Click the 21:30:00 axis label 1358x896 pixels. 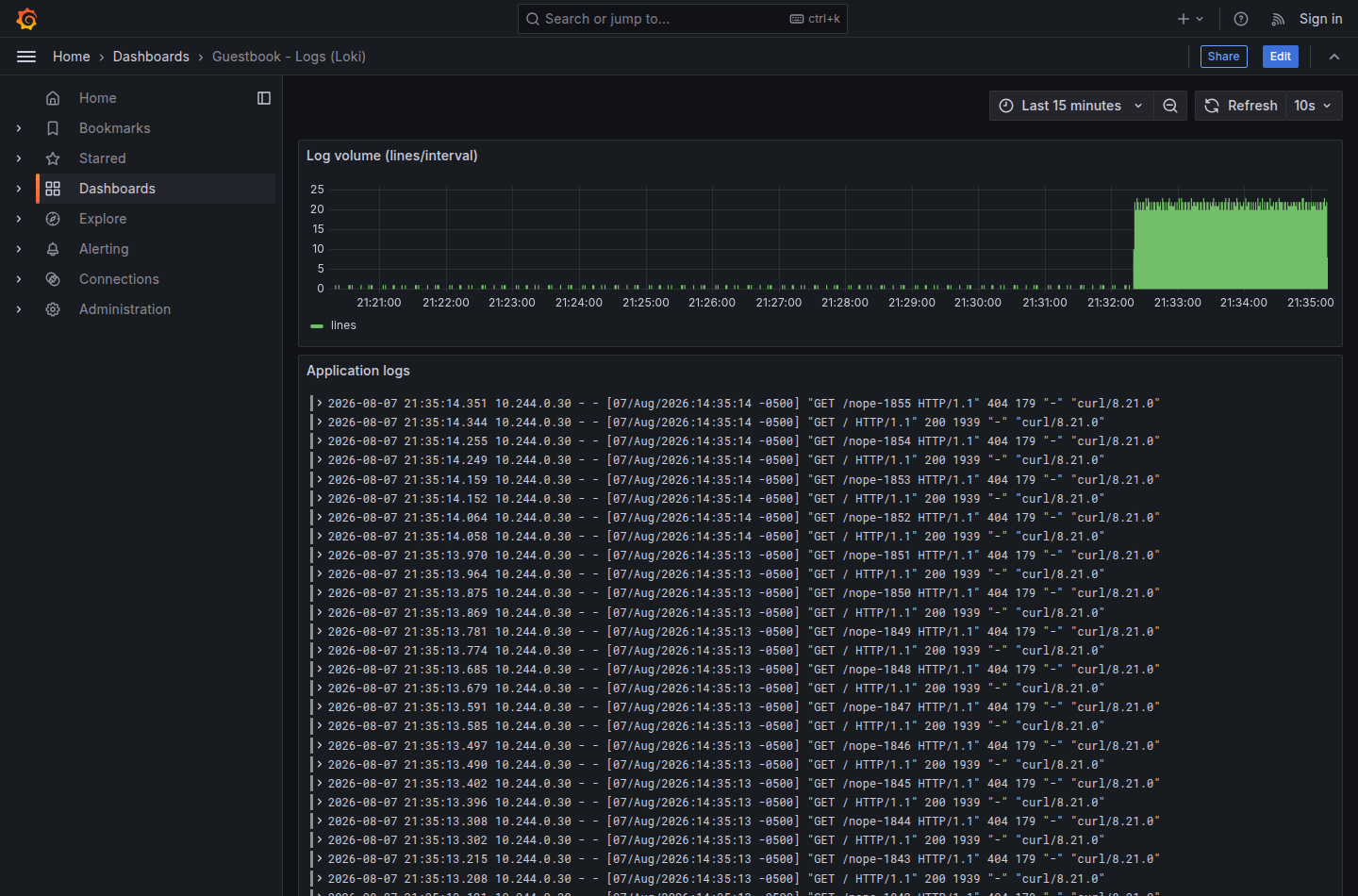978,303
